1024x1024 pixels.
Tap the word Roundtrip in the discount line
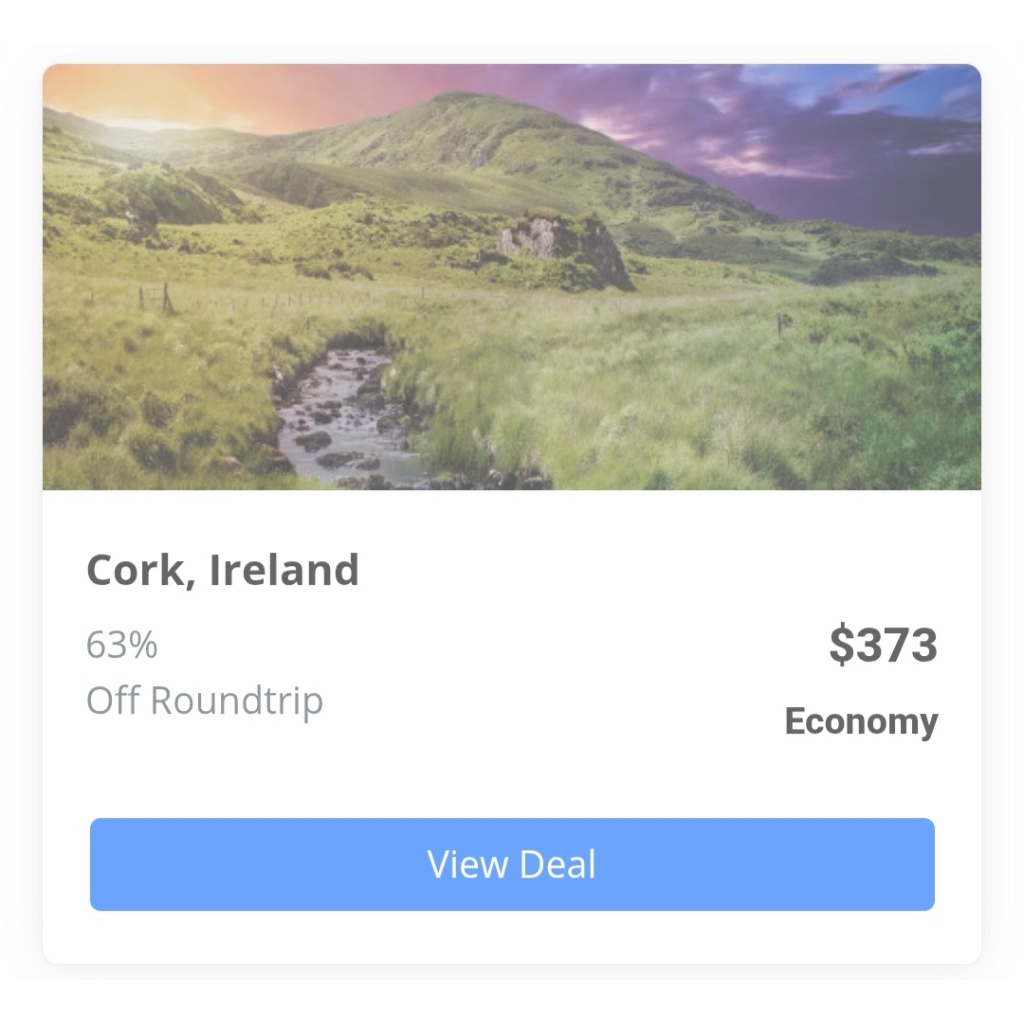pos(236,701)
